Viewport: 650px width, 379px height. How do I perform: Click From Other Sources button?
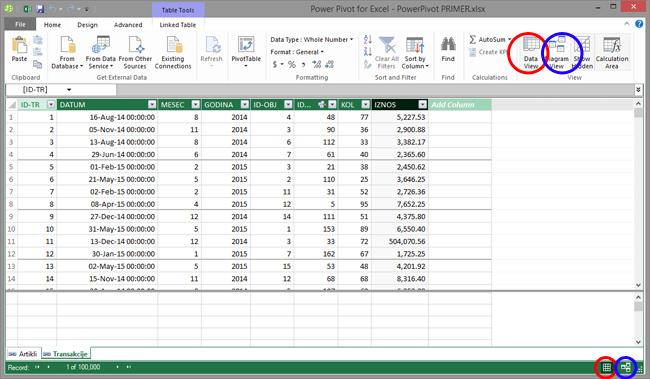135,53
